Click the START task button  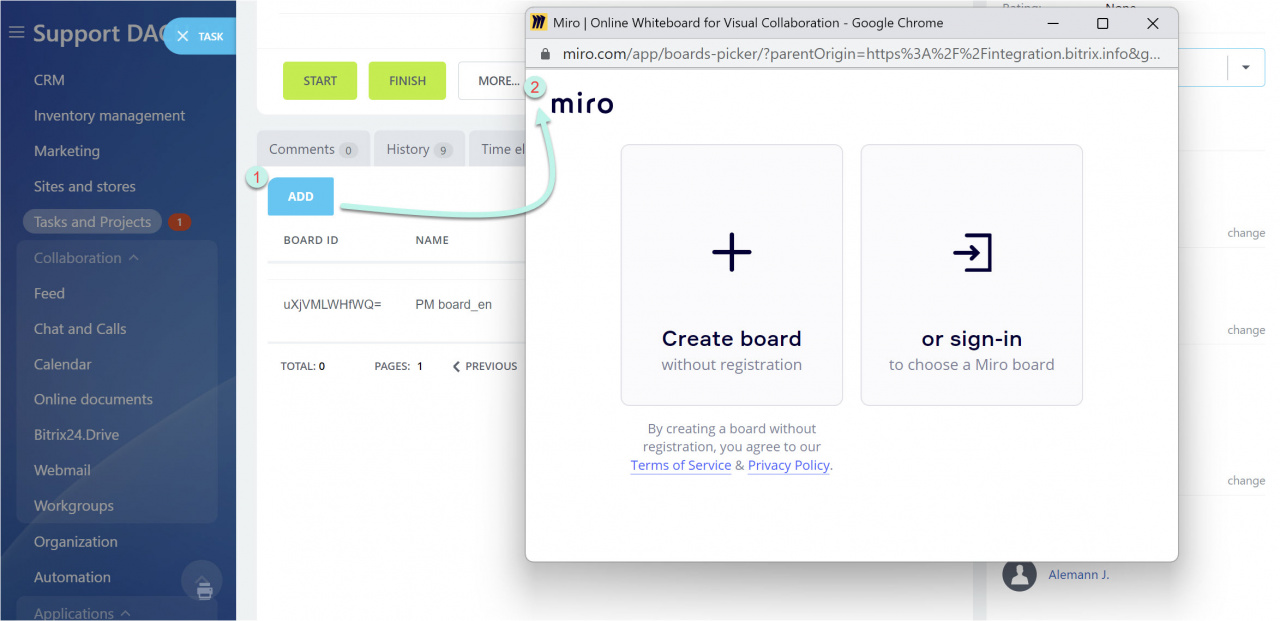click(320, 81)
